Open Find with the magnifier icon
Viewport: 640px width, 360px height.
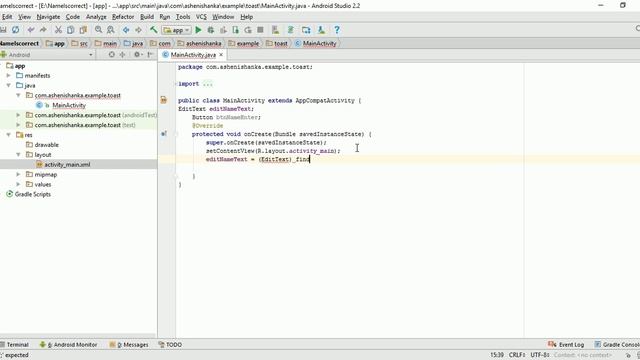pos(98,30)
